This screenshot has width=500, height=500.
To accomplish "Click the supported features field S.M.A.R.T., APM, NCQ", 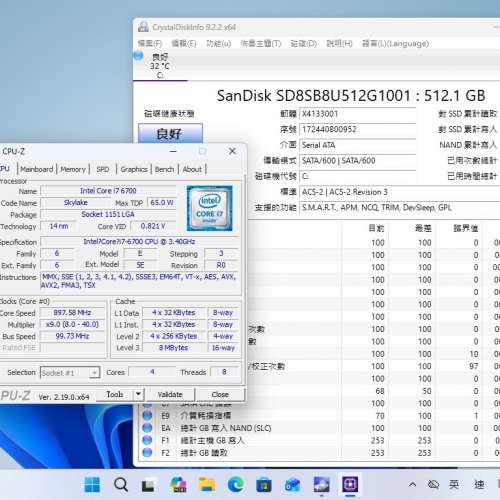I will tap(400, 208).
